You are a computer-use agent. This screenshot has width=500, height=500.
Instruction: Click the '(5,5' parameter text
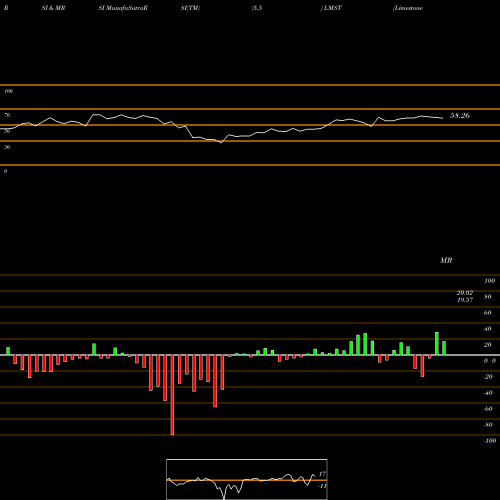[257, 8]
